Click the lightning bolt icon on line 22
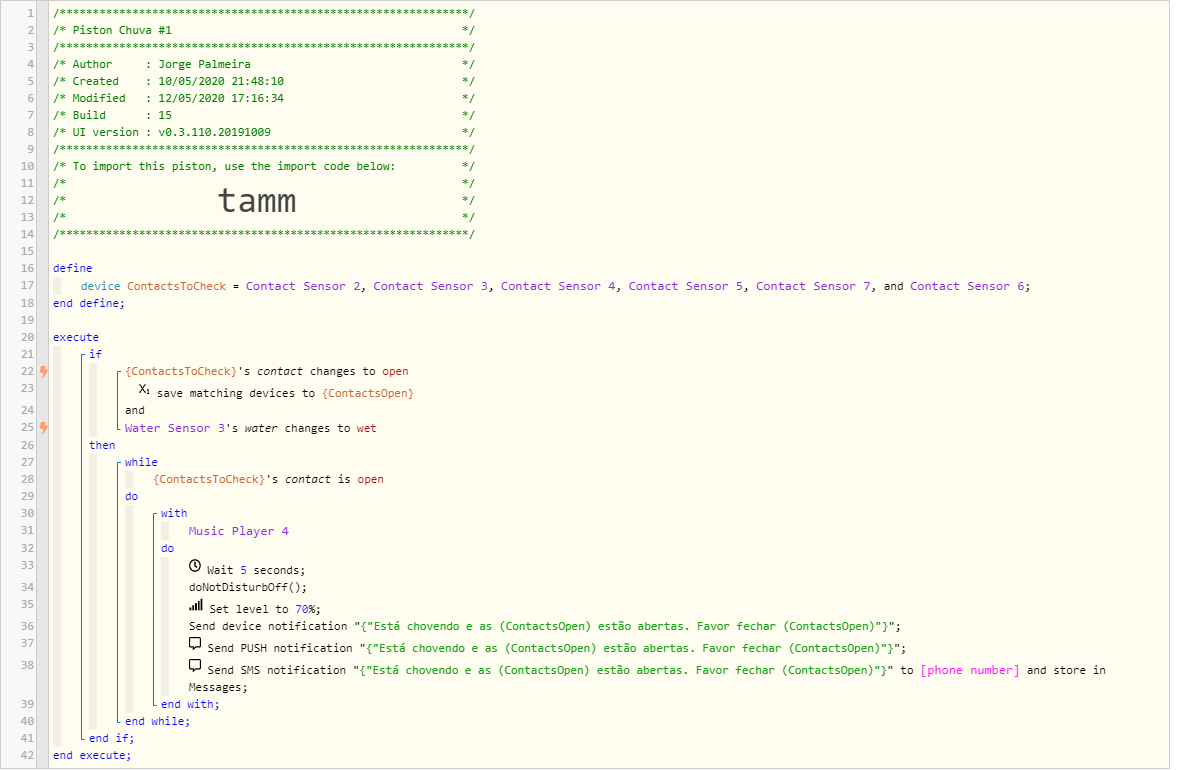This screenshot has height=770, width=1178. pyautogui.click(x=44, y=372)
